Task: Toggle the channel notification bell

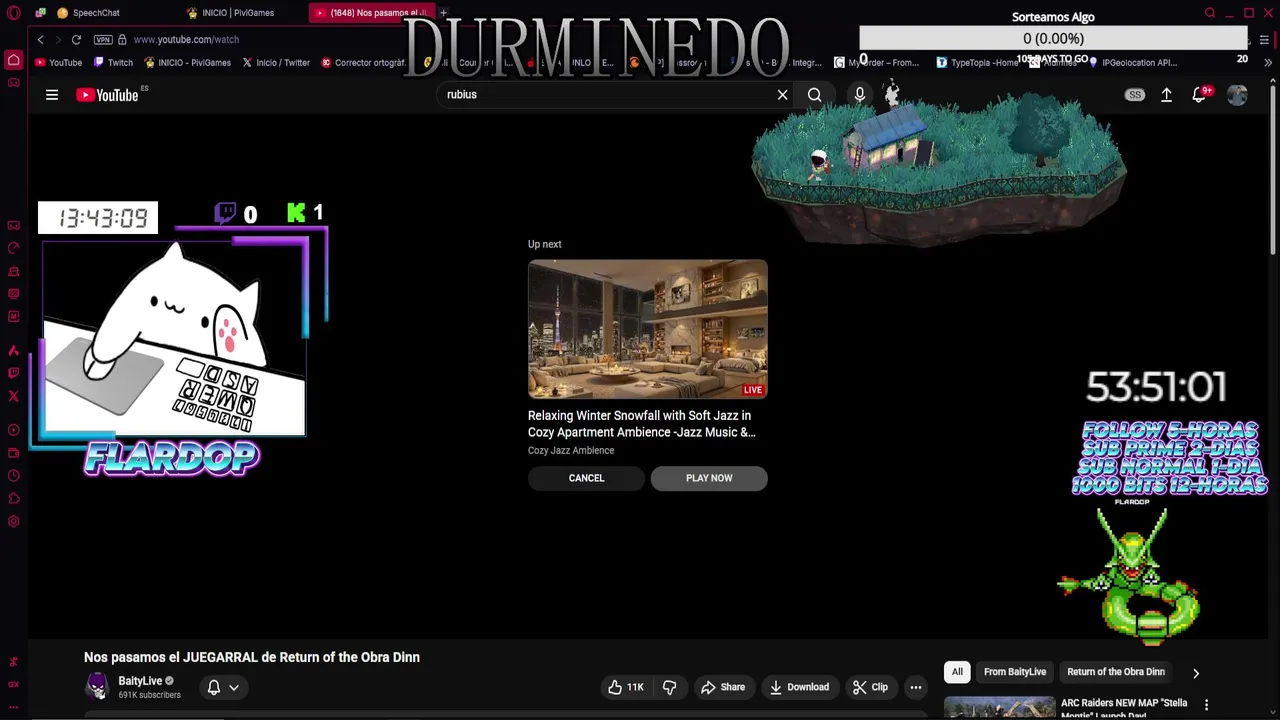Action: click(213, 687)
